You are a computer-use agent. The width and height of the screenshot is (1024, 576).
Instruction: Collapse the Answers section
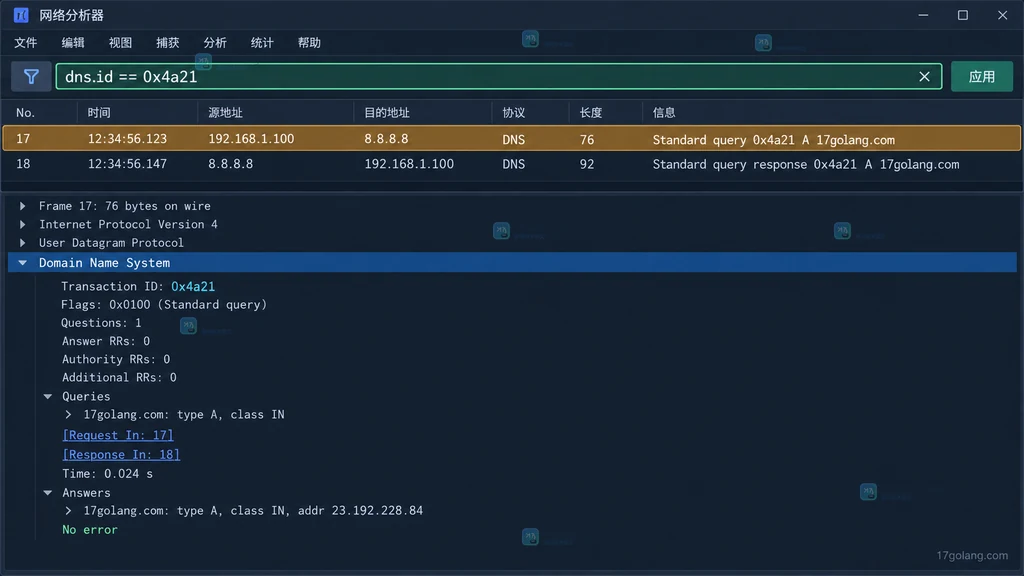point(48,492)
